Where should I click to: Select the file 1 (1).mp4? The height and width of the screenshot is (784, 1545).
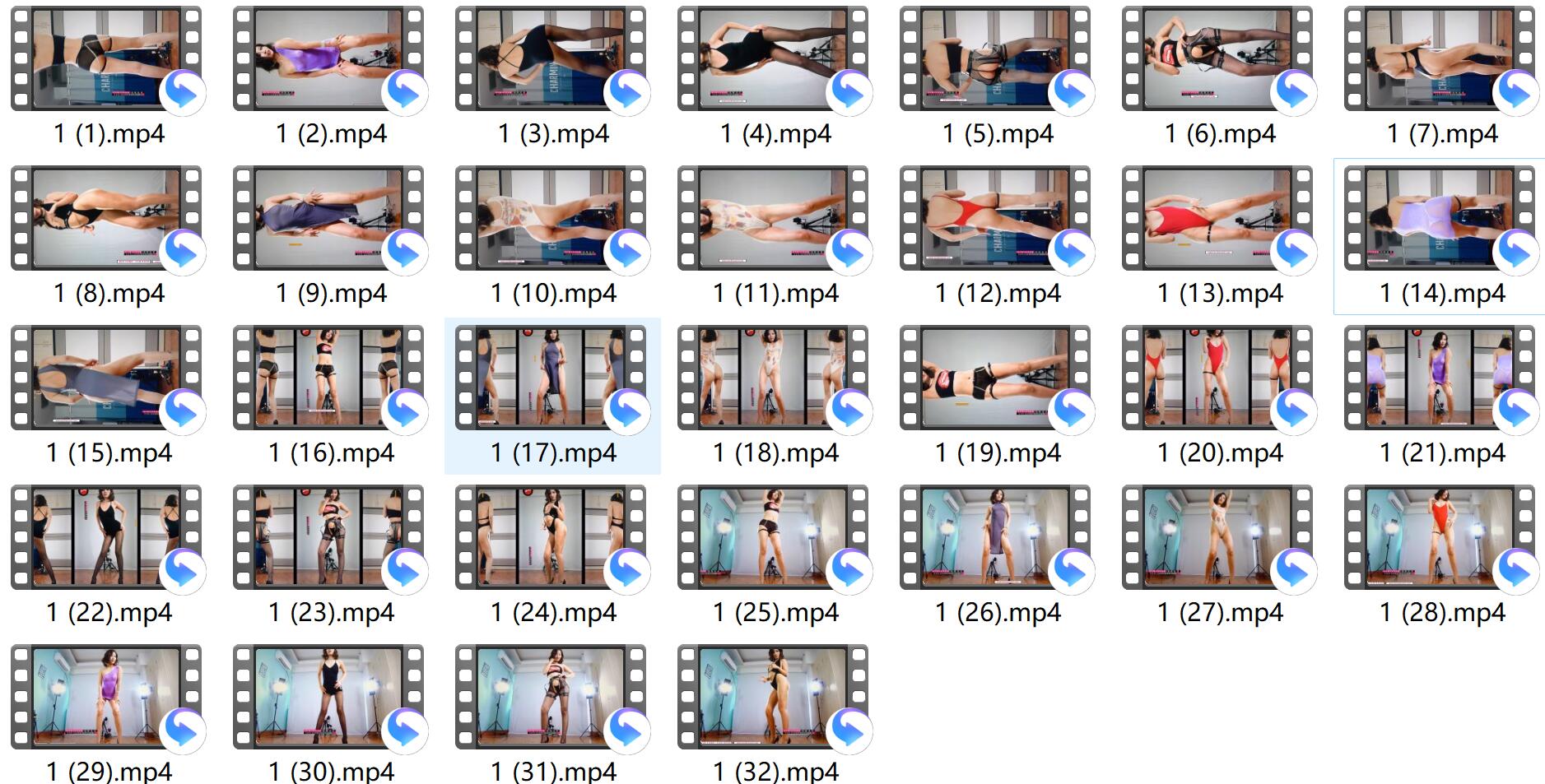click(106, 59)
